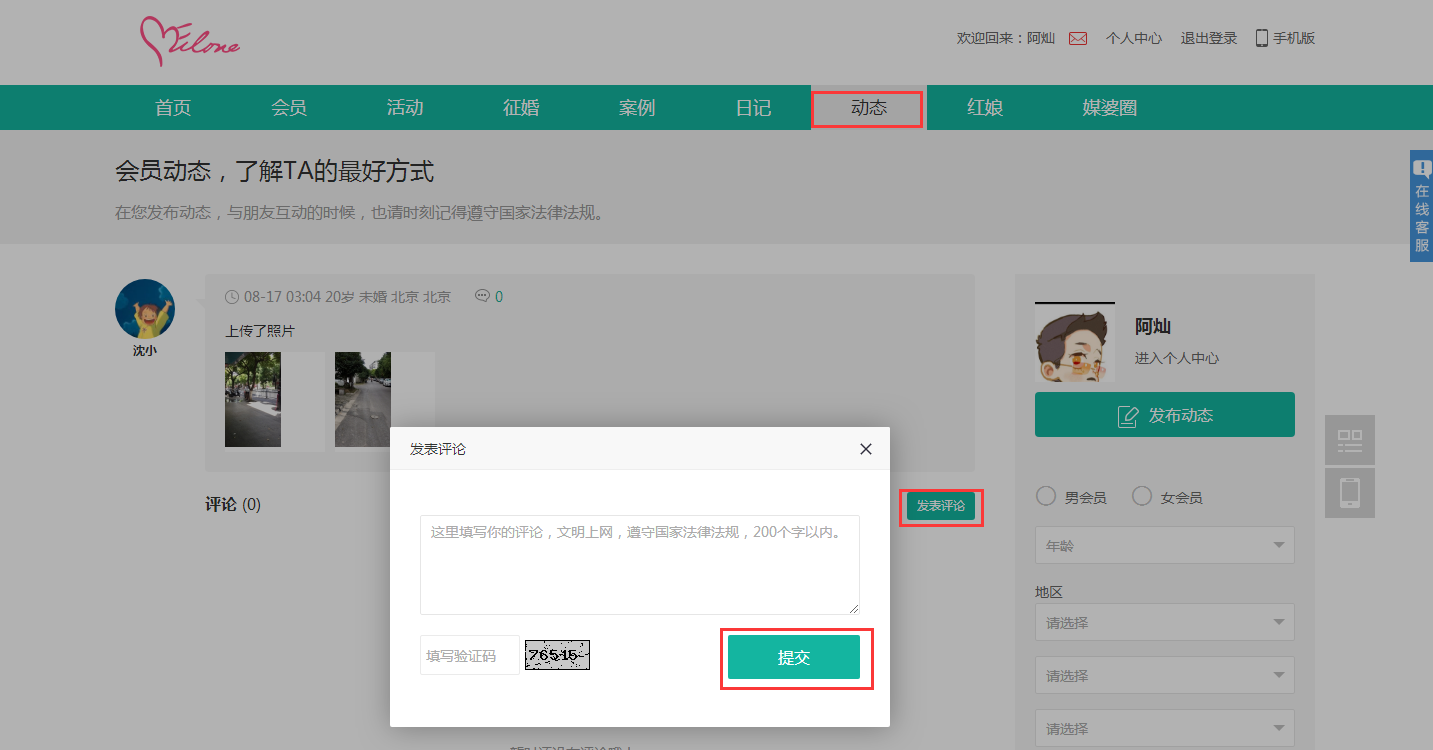
Task: Expand the 年龄 dropdown
Action: point(1165,545)
